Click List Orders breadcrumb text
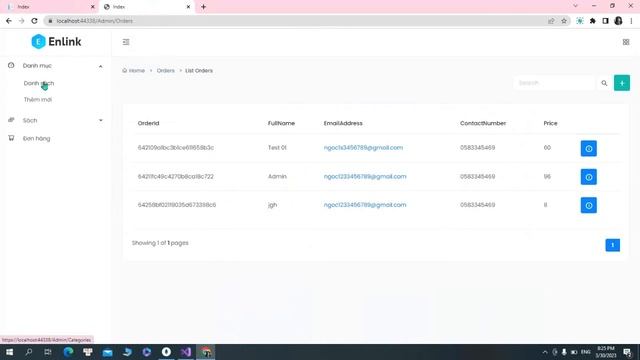Screen dimensions: 640x360 pyautogui.click(x=199, y=71)
